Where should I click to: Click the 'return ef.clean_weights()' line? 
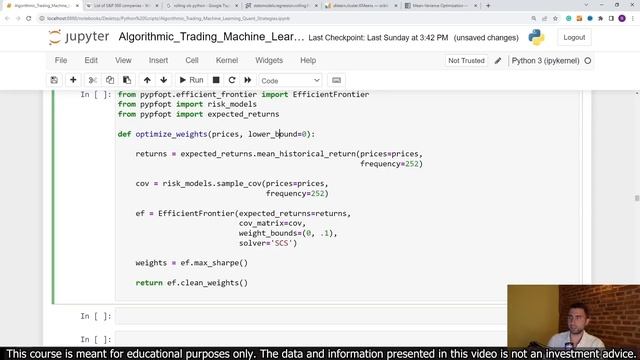click(191, 282)
